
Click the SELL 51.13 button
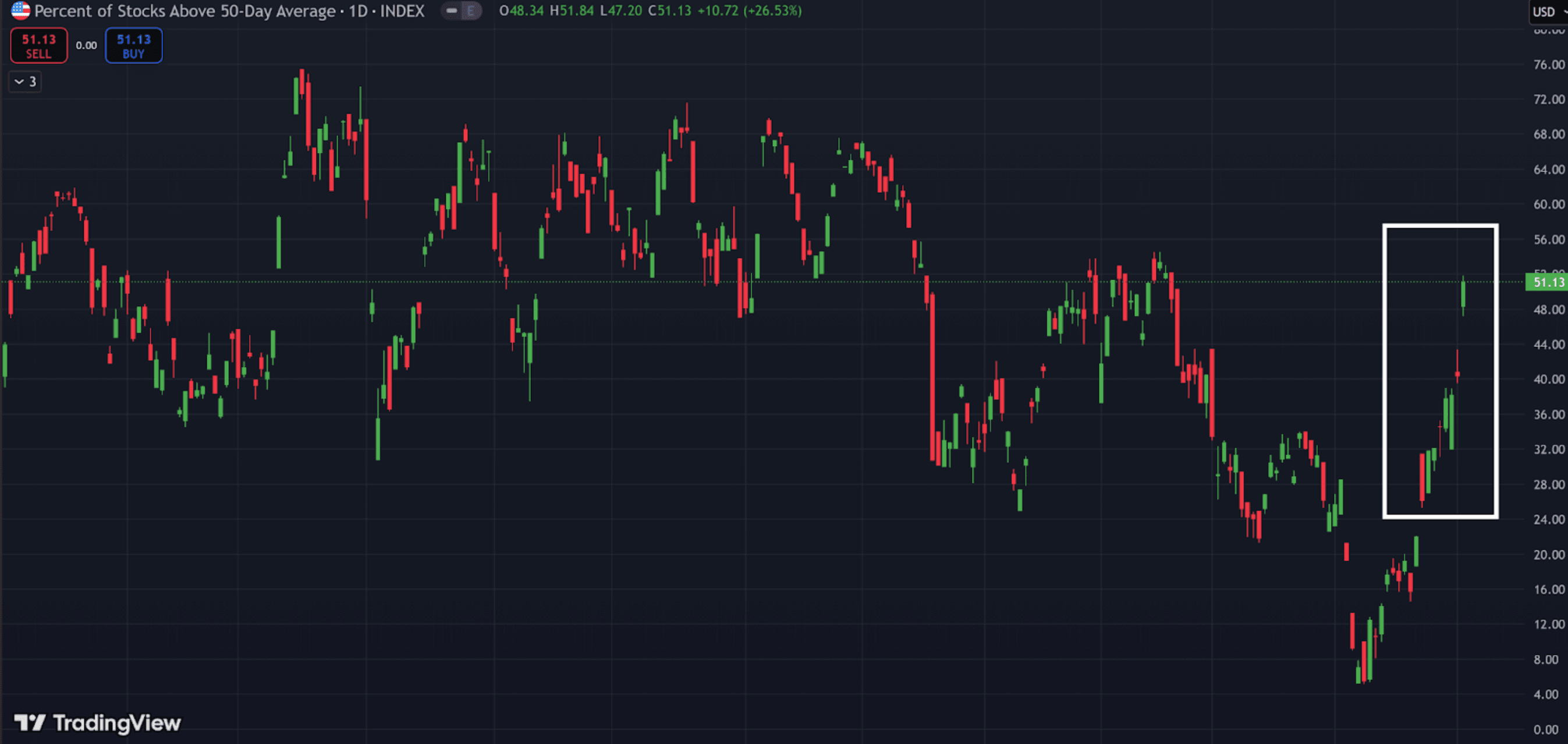tap(39, 45)
